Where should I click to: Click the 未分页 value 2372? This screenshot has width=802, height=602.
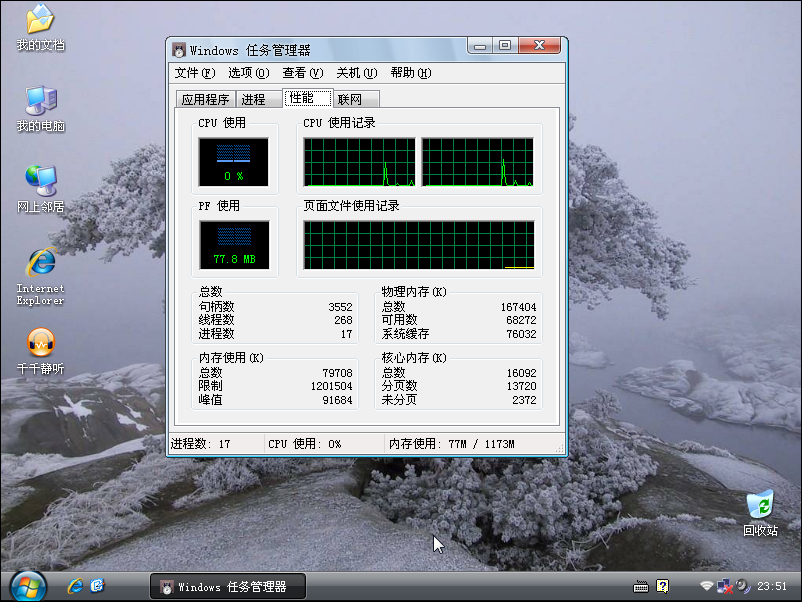[524, 400]
